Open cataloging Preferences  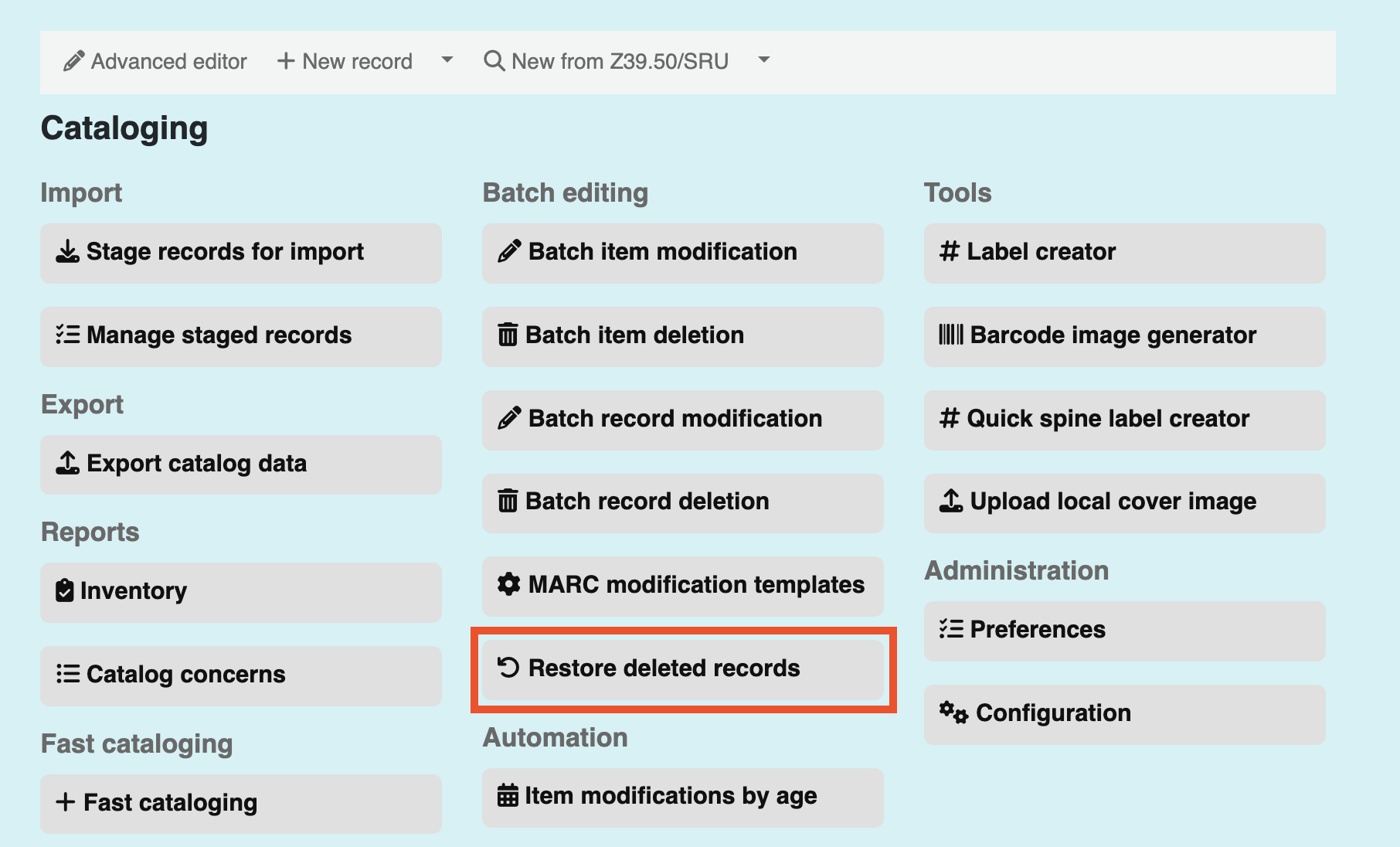click(1125, 631)
